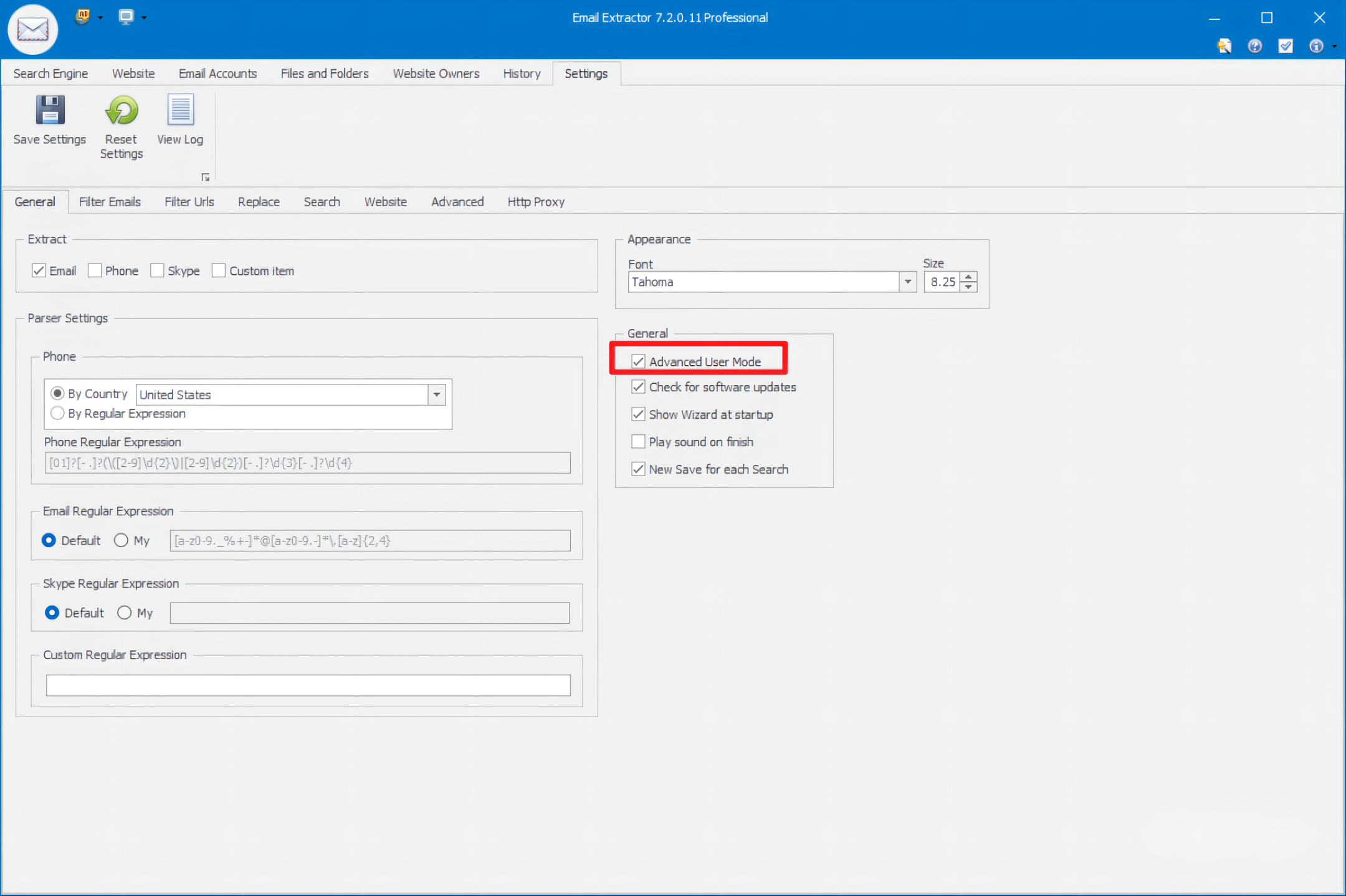Select the General settings sub-tab
The image size is (1346, 896).
35,202
